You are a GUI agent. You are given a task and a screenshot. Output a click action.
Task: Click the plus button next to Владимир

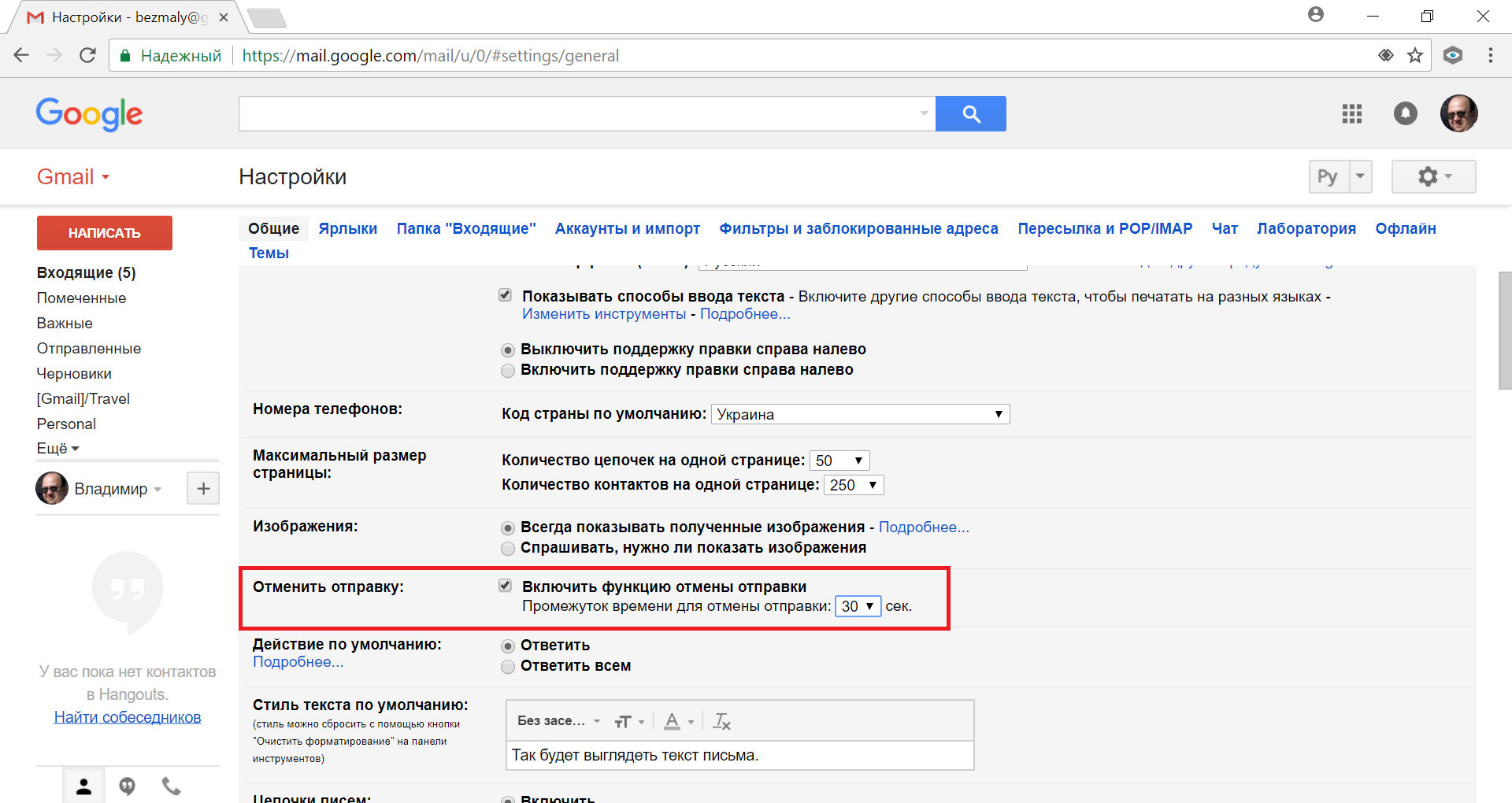click(203, 489)
